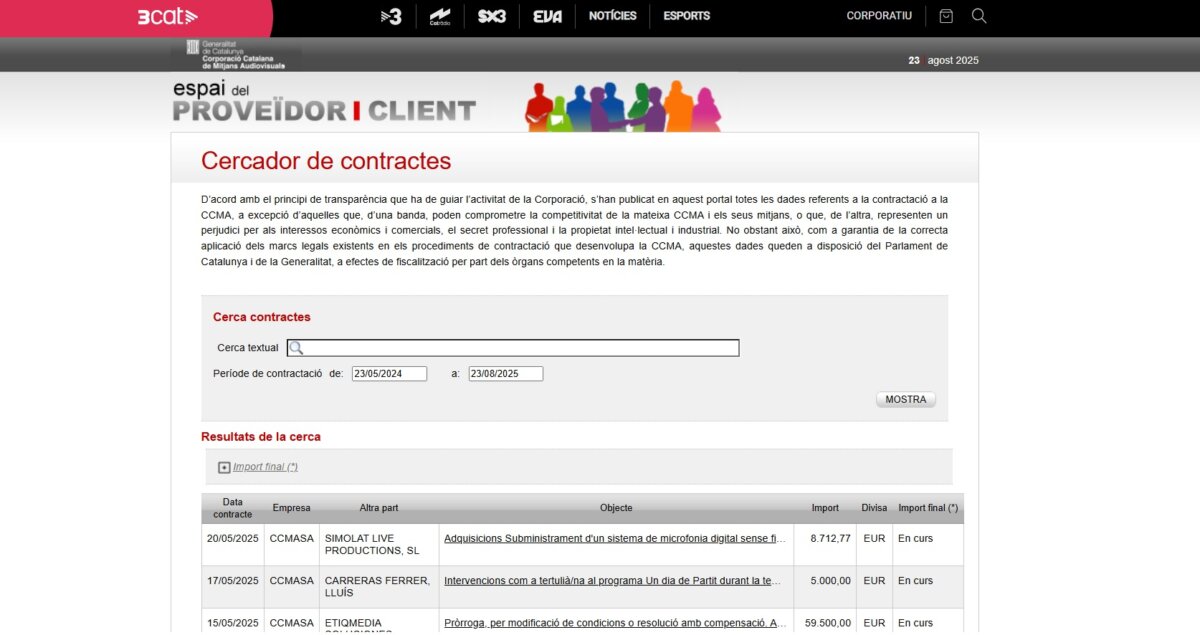Viewport: 1200px width, 635px height.
Task: Open the 3cat home logo
Action: (x=168, y=16)
